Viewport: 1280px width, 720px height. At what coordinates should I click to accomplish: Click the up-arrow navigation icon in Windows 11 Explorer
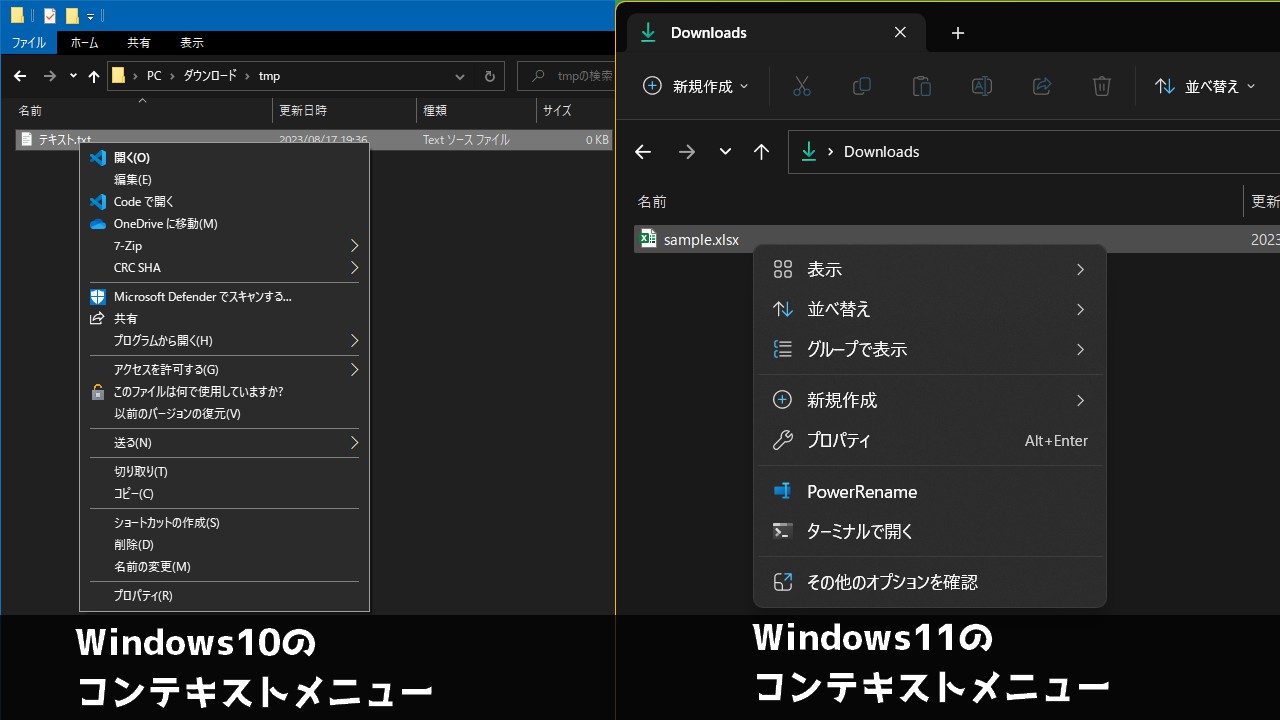[761, 151]
